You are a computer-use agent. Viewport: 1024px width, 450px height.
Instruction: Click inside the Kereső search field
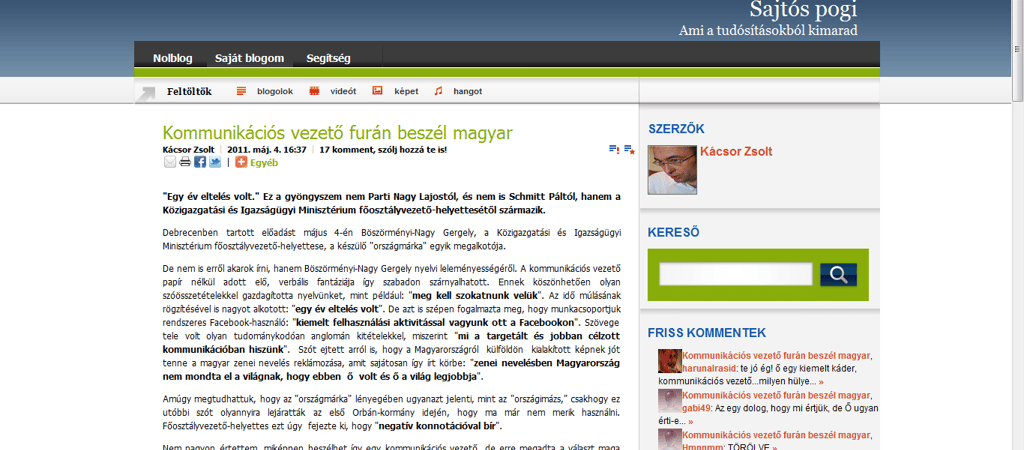(x=735, y=275)
